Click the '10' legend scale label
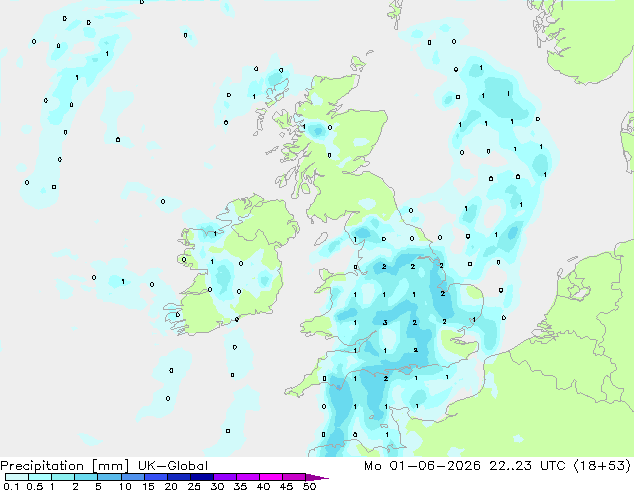Image resolution: width=634 pixels, height=490 pixels. [125, 486]
